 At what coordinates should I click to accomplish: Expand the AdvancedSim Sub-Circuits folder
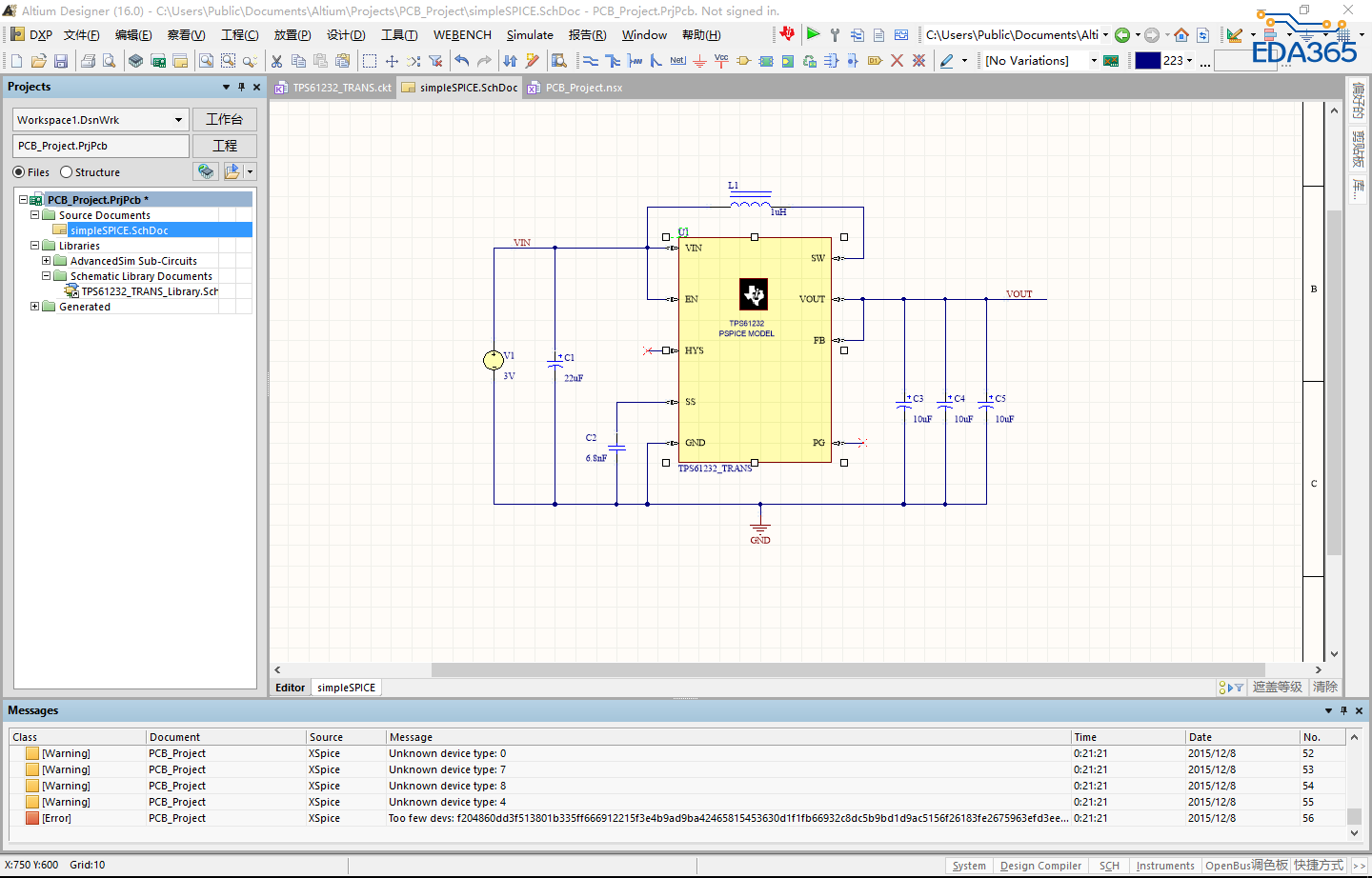tap(47, 261)
